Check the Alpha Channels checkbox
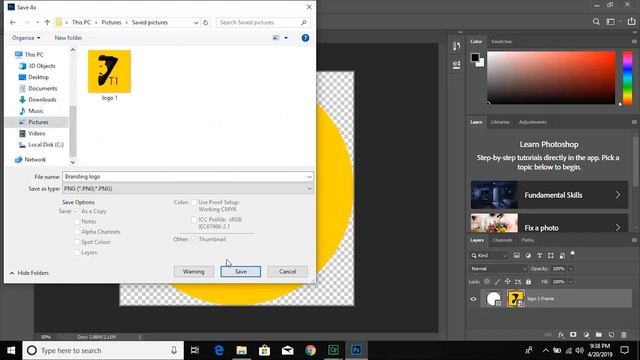640x360 pixels. coord(77,231)
